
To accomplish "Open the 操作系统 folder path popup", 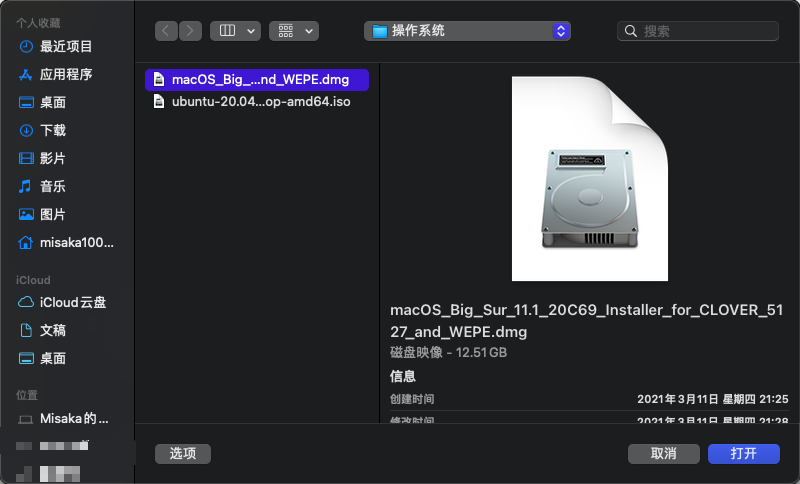I will (467, 31).
